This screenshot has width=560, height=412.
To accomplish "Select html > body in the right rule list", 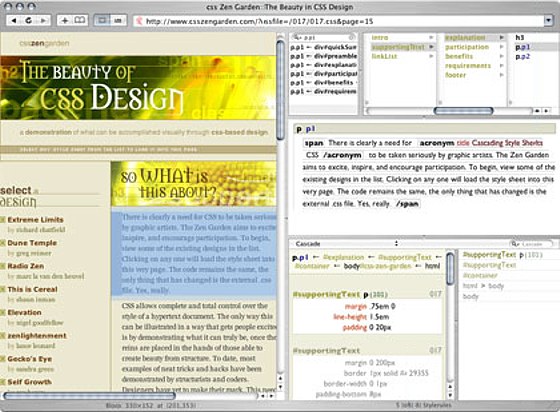I will [483, 286].
